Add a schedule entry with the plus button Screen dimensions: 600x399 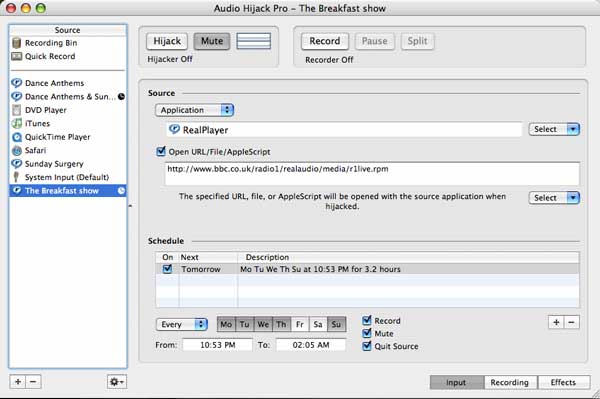coord(556,322)
